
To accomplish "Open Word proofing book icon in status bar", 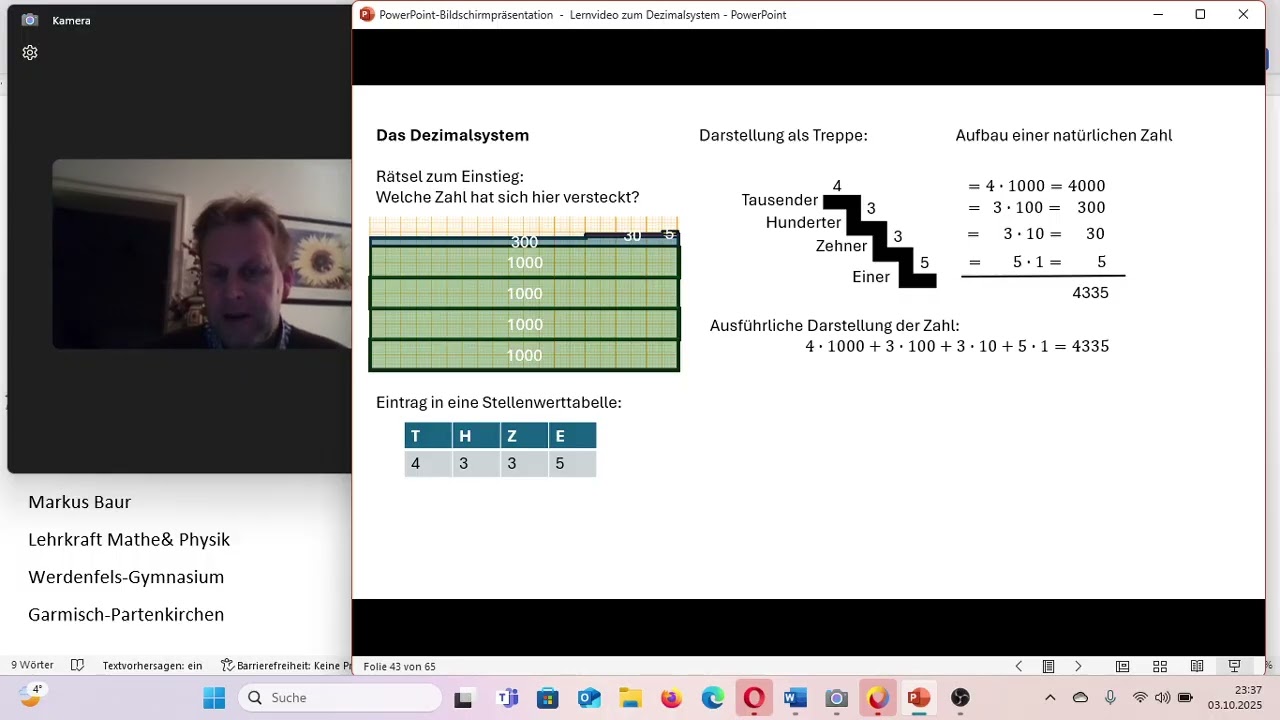I will point(78,665).
